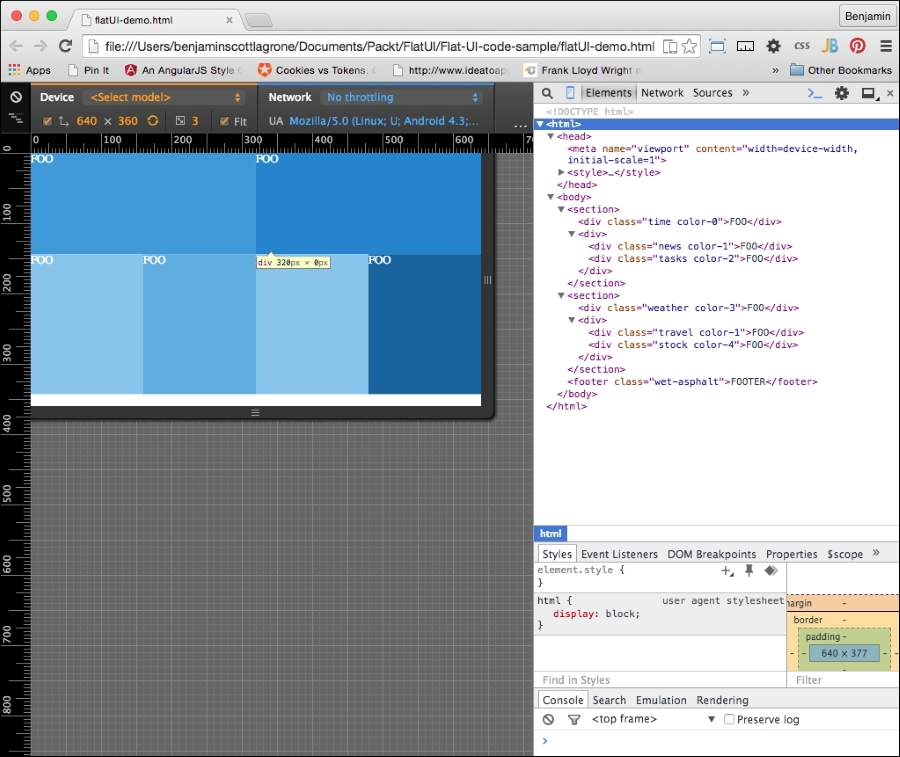
Task: Open the DevTools settings gear icon
Action: click(839, 92)
